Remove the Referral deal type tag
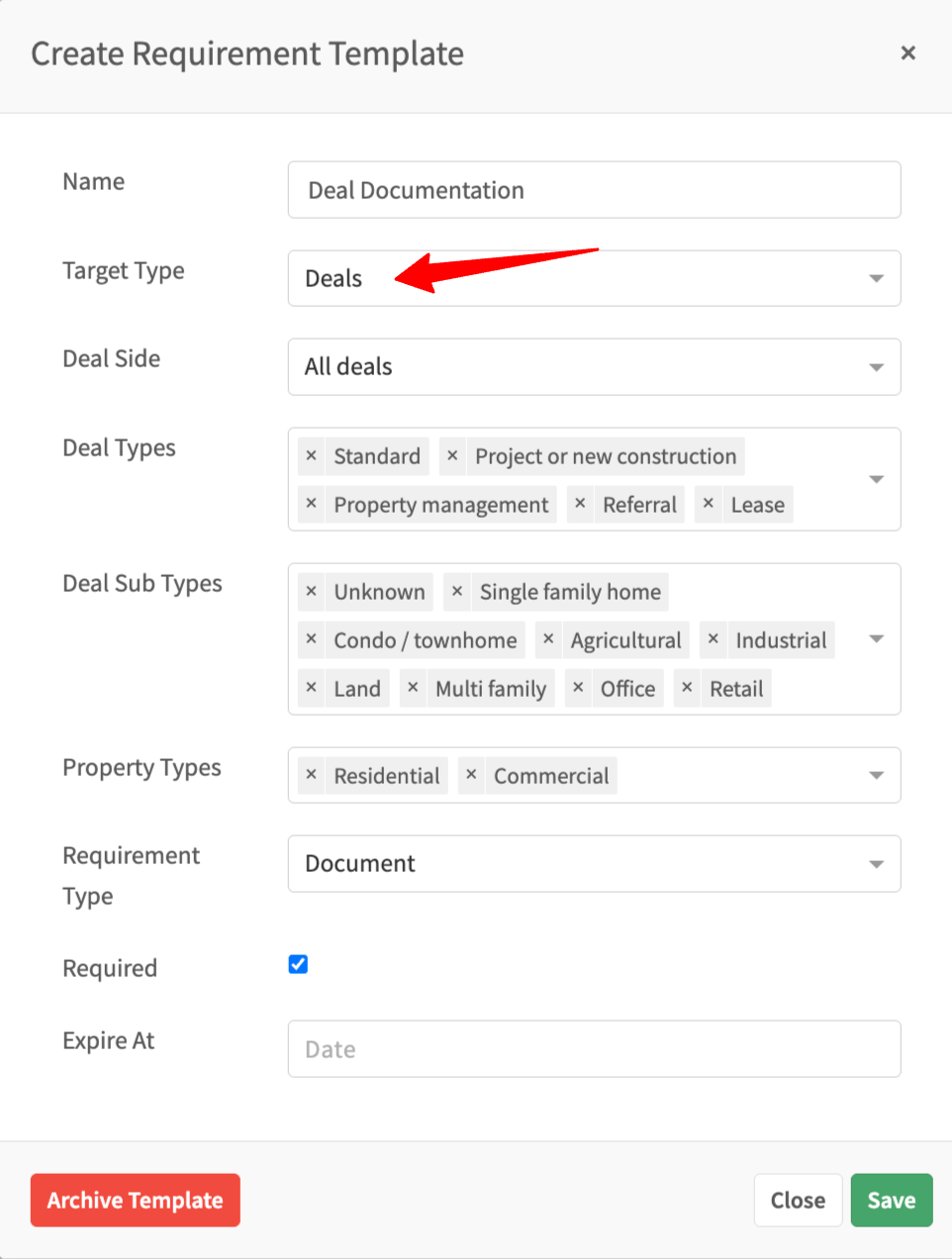The height and width of the screenshot is (1259, 952). pos(580,505)
